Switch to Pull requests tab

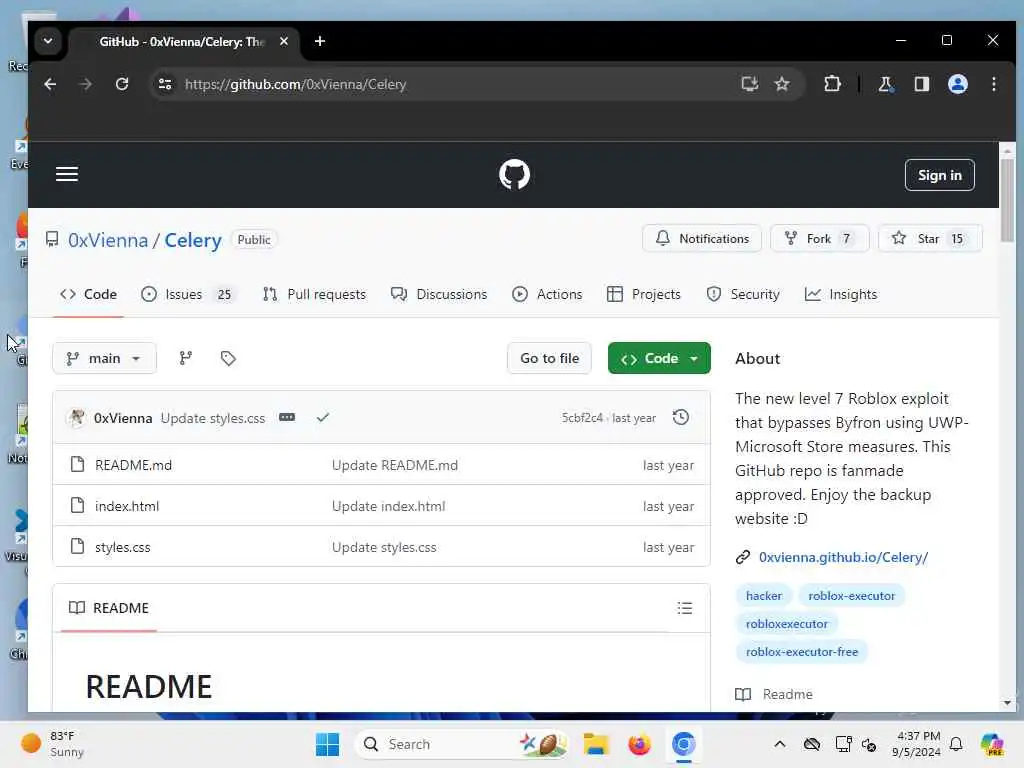tap(314, 295)
